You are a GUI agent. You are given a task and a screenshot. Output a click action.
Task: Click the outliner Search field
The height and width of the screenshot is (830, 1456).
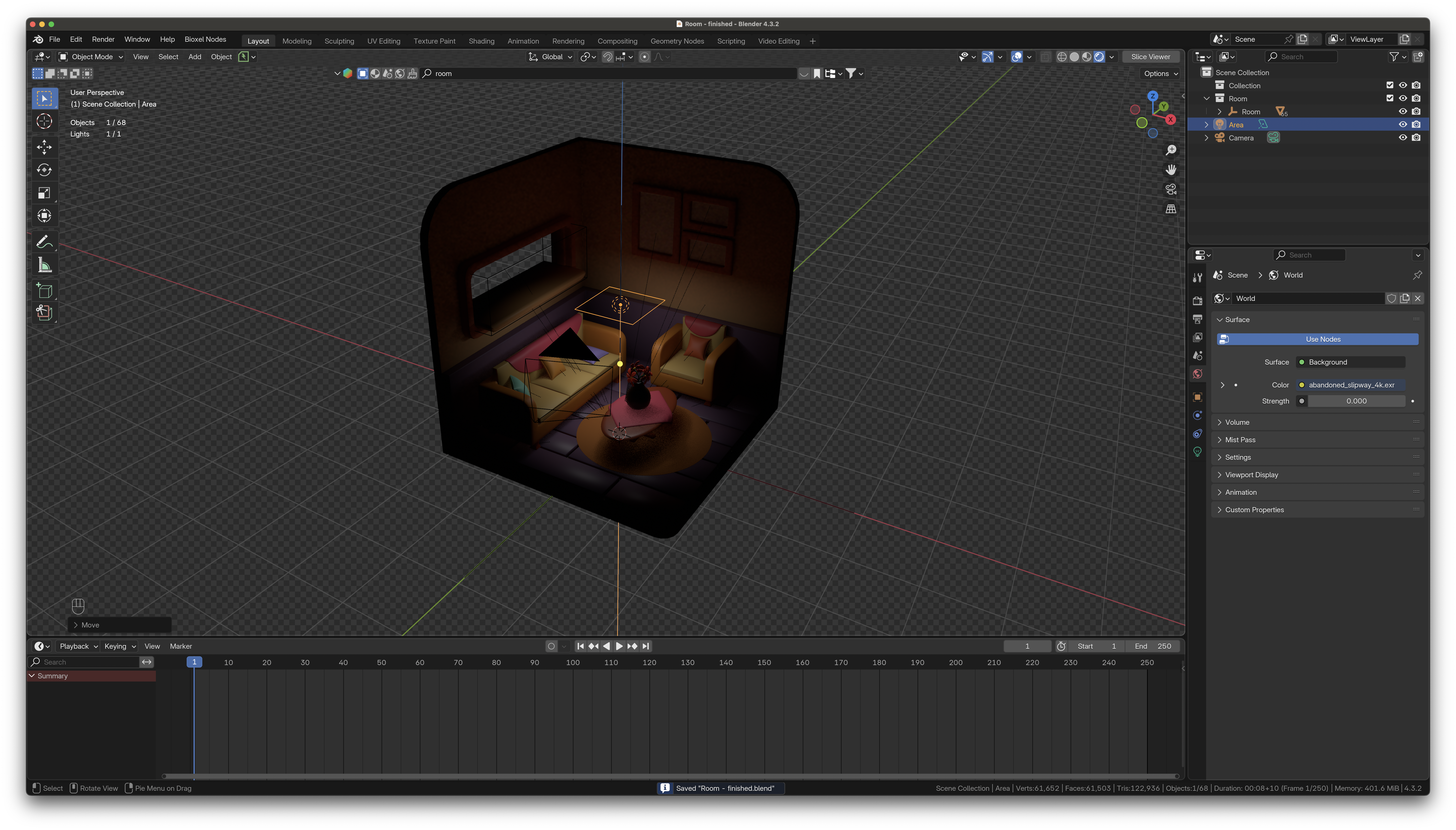pyautogui.click(x=1302, y=56)
